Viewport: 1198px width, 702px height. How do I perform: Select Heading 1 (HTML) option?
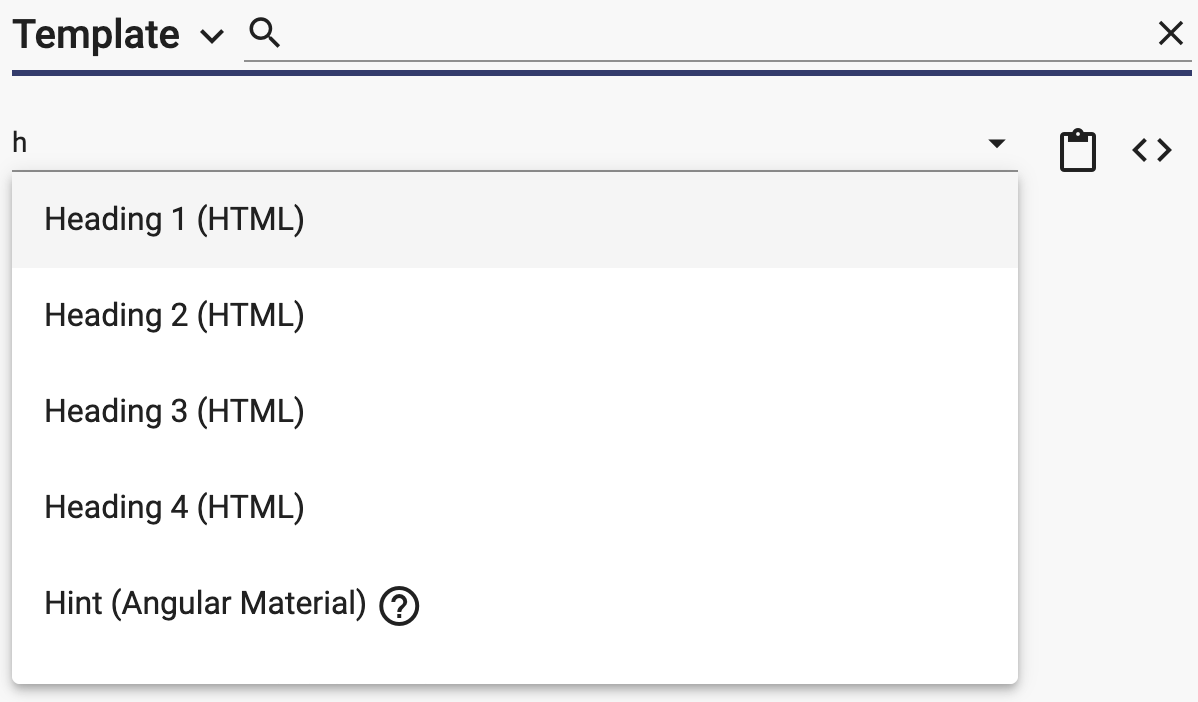[x=515, y=220]
